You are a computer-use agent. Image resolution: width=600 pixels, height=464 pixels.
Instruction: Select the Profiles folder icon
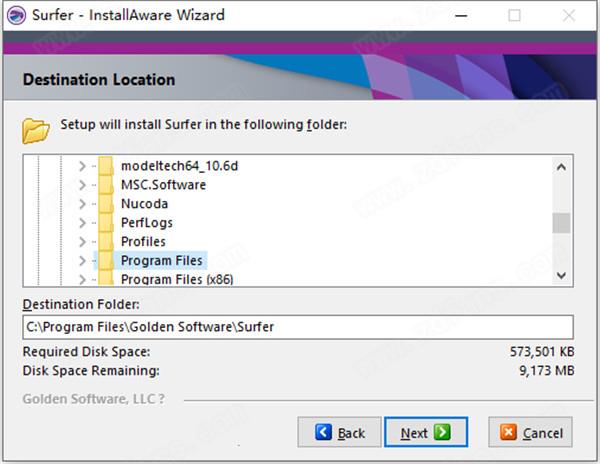click(106, 241)
